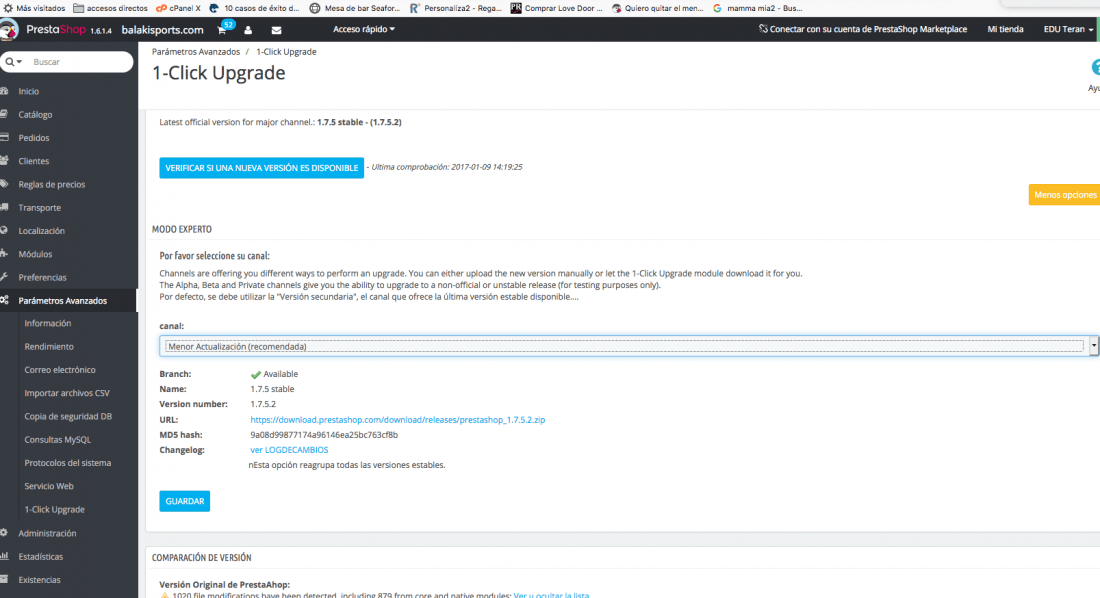The height and width of the screenshot is (598, 1100).
Task: Open the Módulos menu
Action: point(35,254)
